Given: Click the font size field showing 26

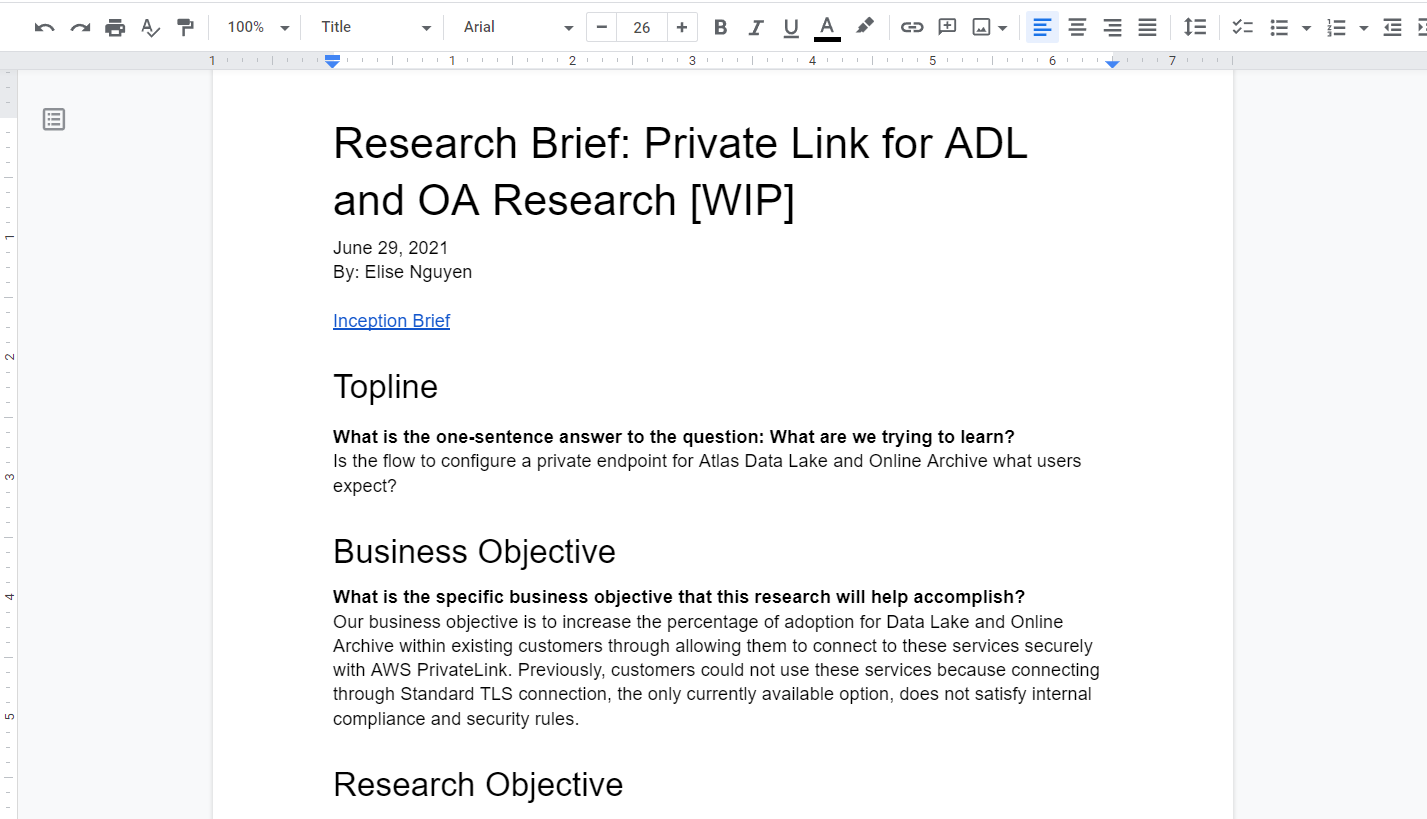Looking at the screenshot, I should (x=642, y=27).
